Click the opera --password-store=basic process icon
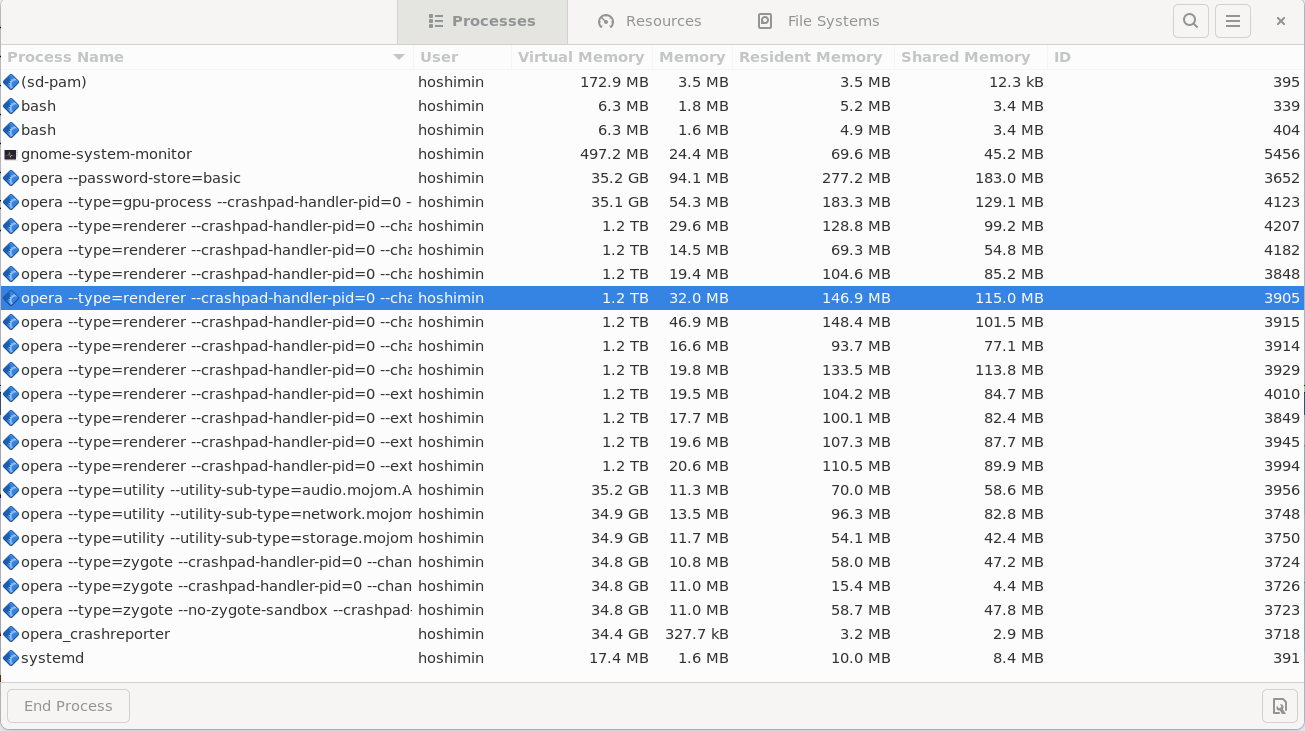The height and width of the screenshot is (731, 1305). point(11,178)
